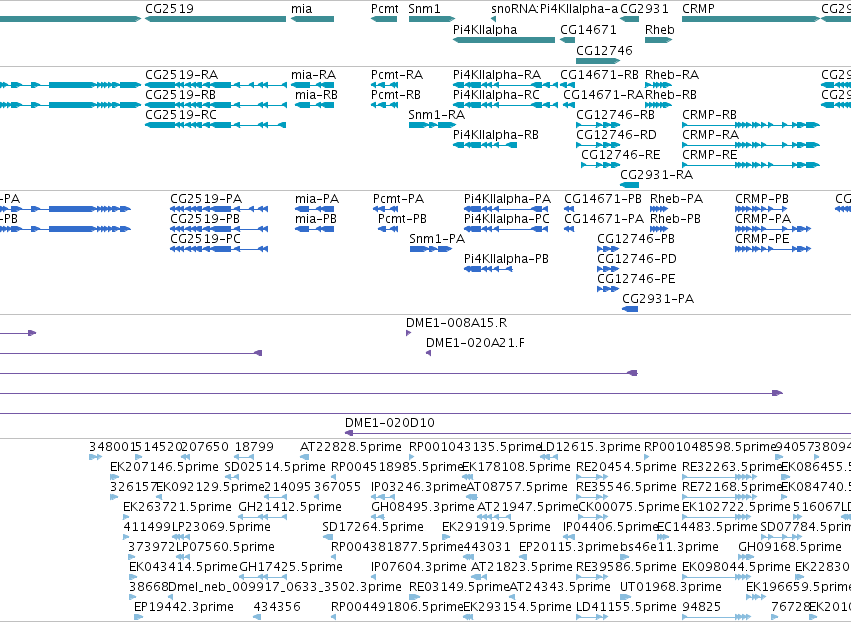851x622 pixels.
Task: Select transcript "CG2931-RA"
Action: pyautogui.click(x=657, y=175)
